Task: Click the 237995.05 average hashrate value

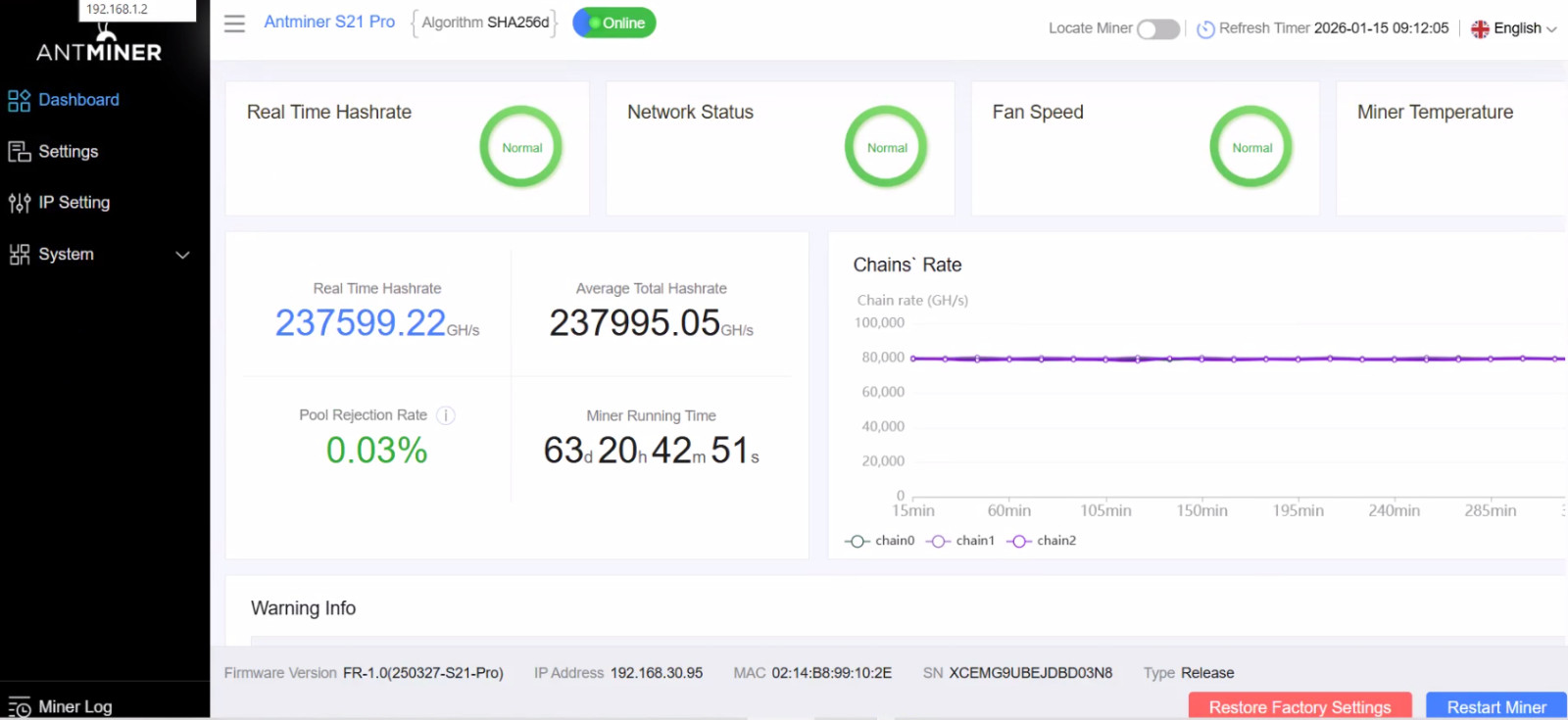Action: tap(635, 323)
